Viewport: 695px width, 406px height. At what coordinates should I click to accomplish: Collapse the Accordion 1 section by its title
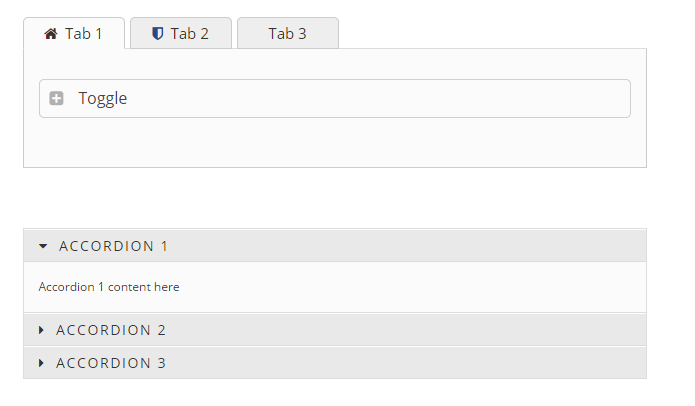(114, 246)
